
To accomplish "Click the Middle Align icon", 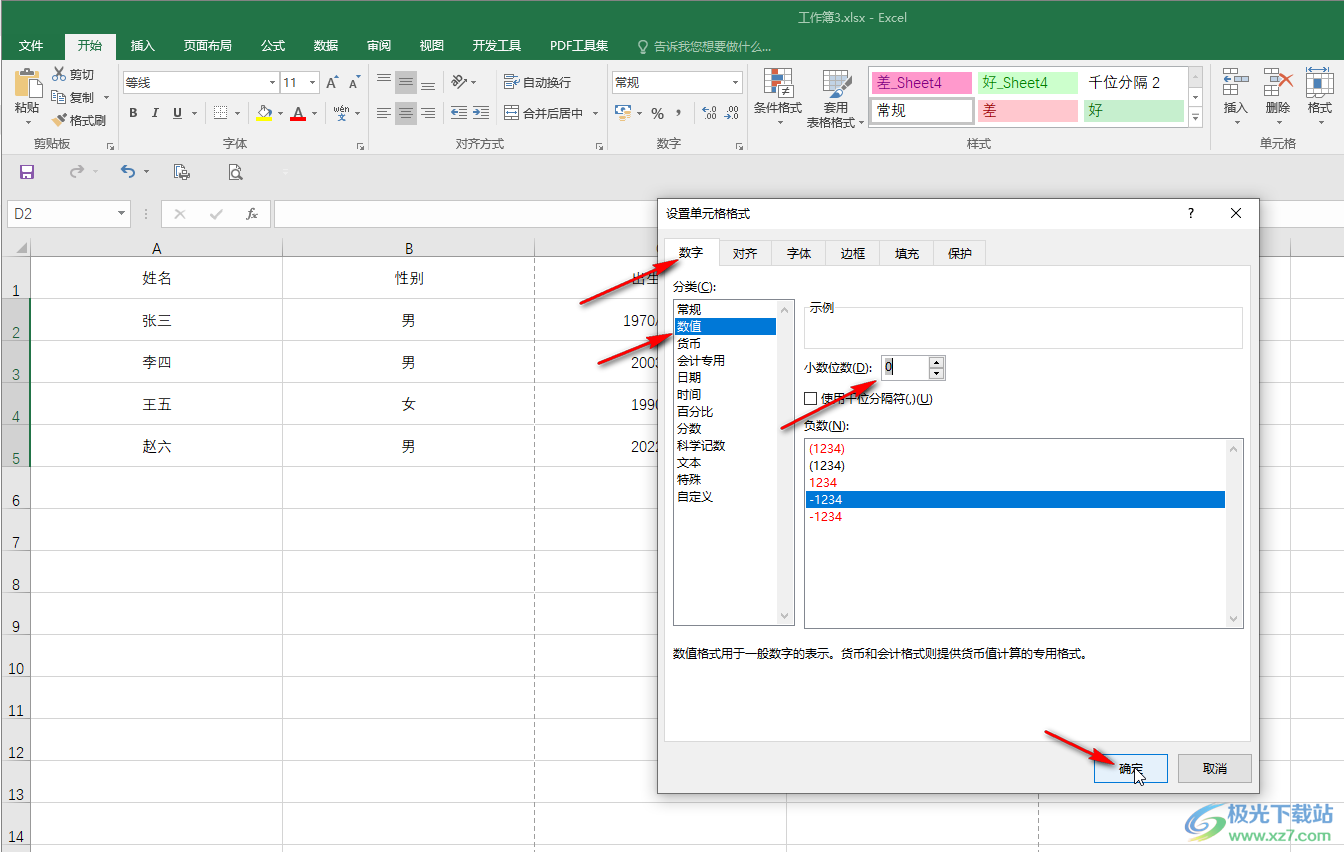I will pos(406,82).
